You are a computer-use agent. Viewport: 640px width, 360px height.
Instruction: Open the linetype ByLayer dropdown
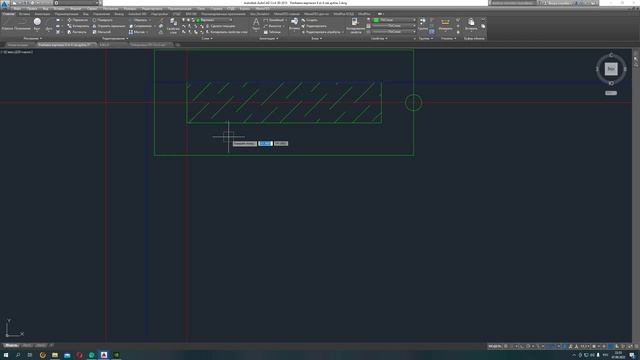[x=394, y=32]
